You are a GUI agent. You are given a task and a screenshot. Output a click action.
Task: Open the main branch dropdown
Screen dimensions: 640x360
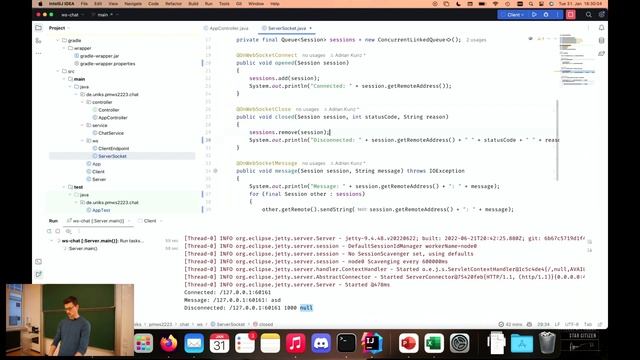click(x=104, y=15)
